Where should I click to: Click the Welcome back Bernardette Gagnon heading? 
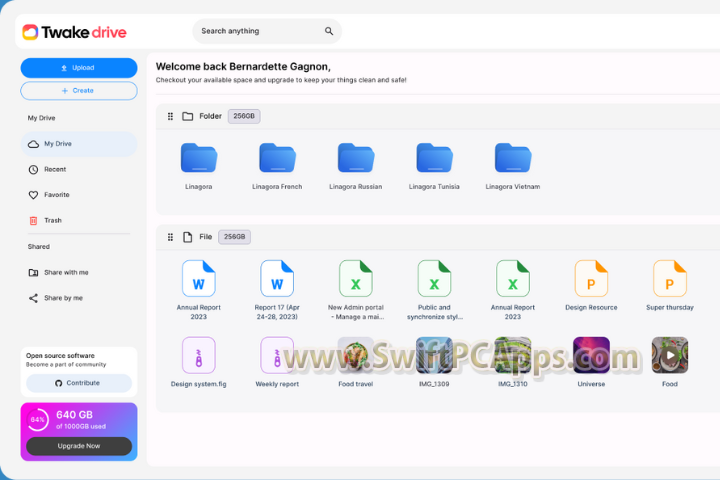click(x=243, y=67)
